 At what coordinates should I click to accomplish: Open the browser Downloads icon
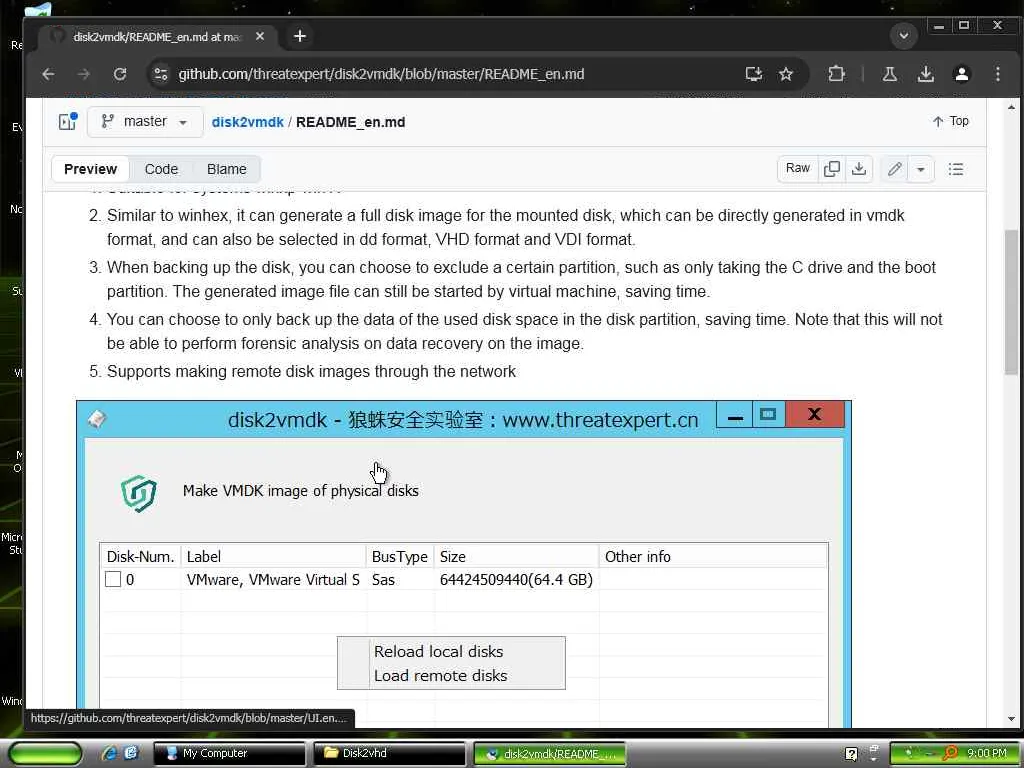click(x=925, y=74)
